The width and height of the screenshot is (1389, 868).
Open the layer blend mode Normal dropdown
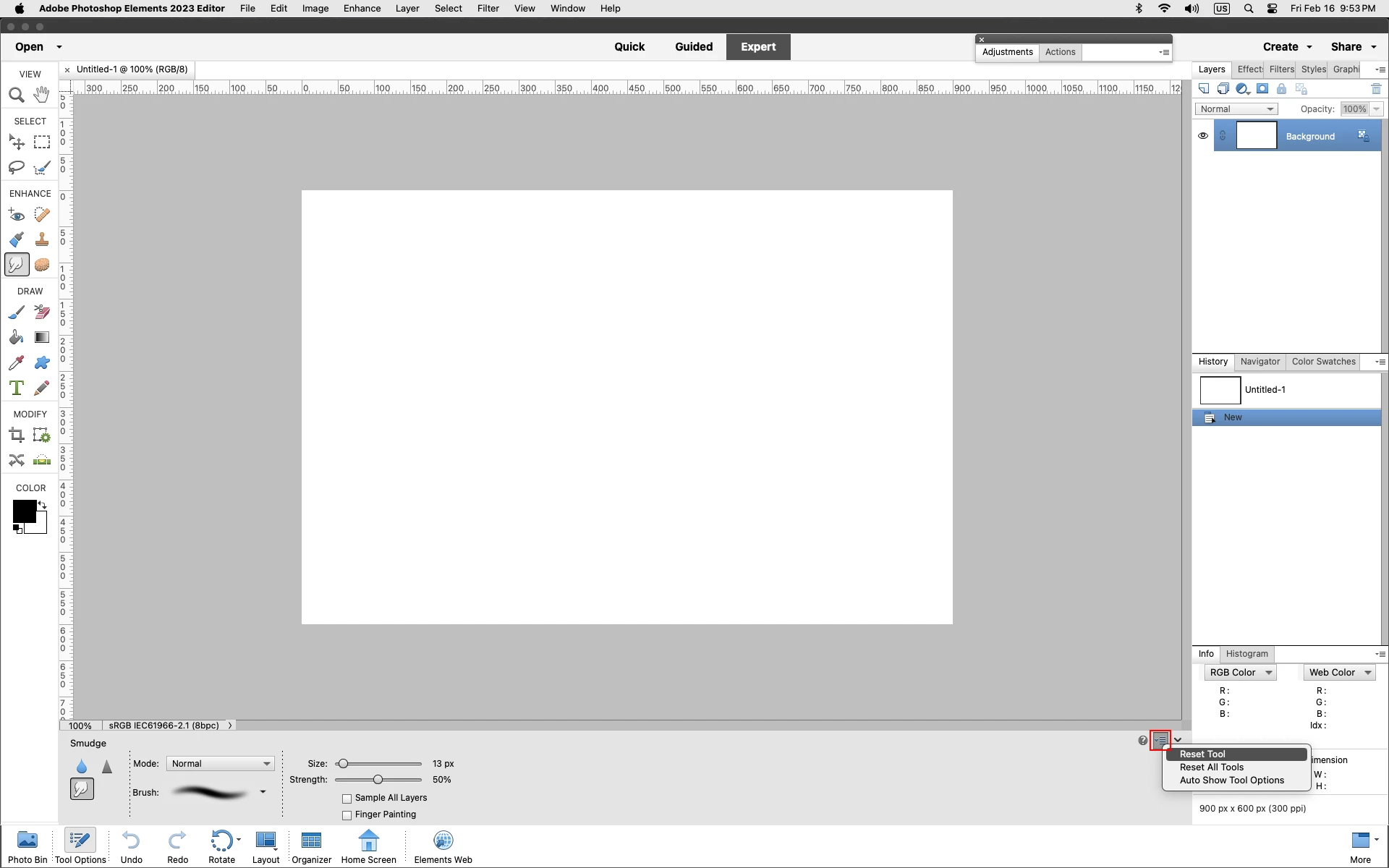pos(1236,109)
